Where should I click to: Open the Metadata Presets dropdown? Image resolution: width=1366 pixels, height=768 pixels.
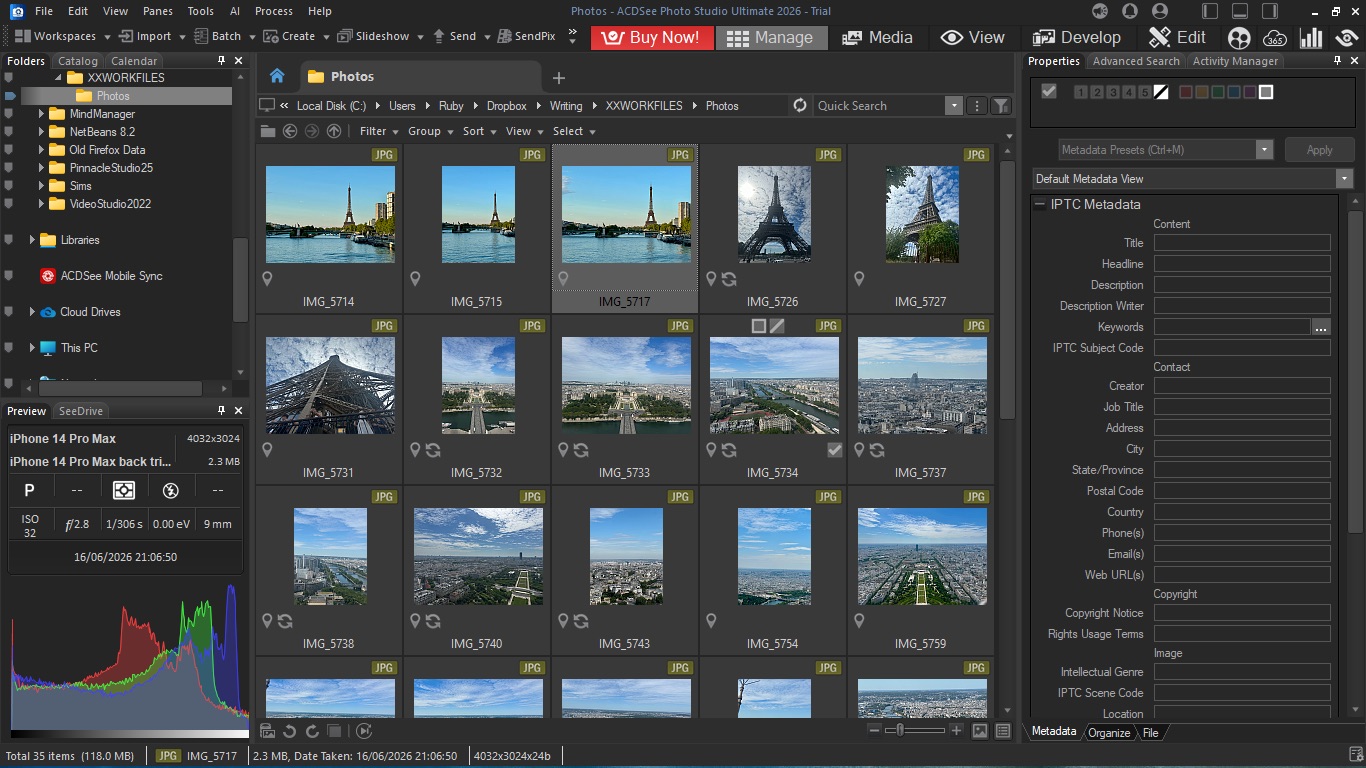point(1264,150)
